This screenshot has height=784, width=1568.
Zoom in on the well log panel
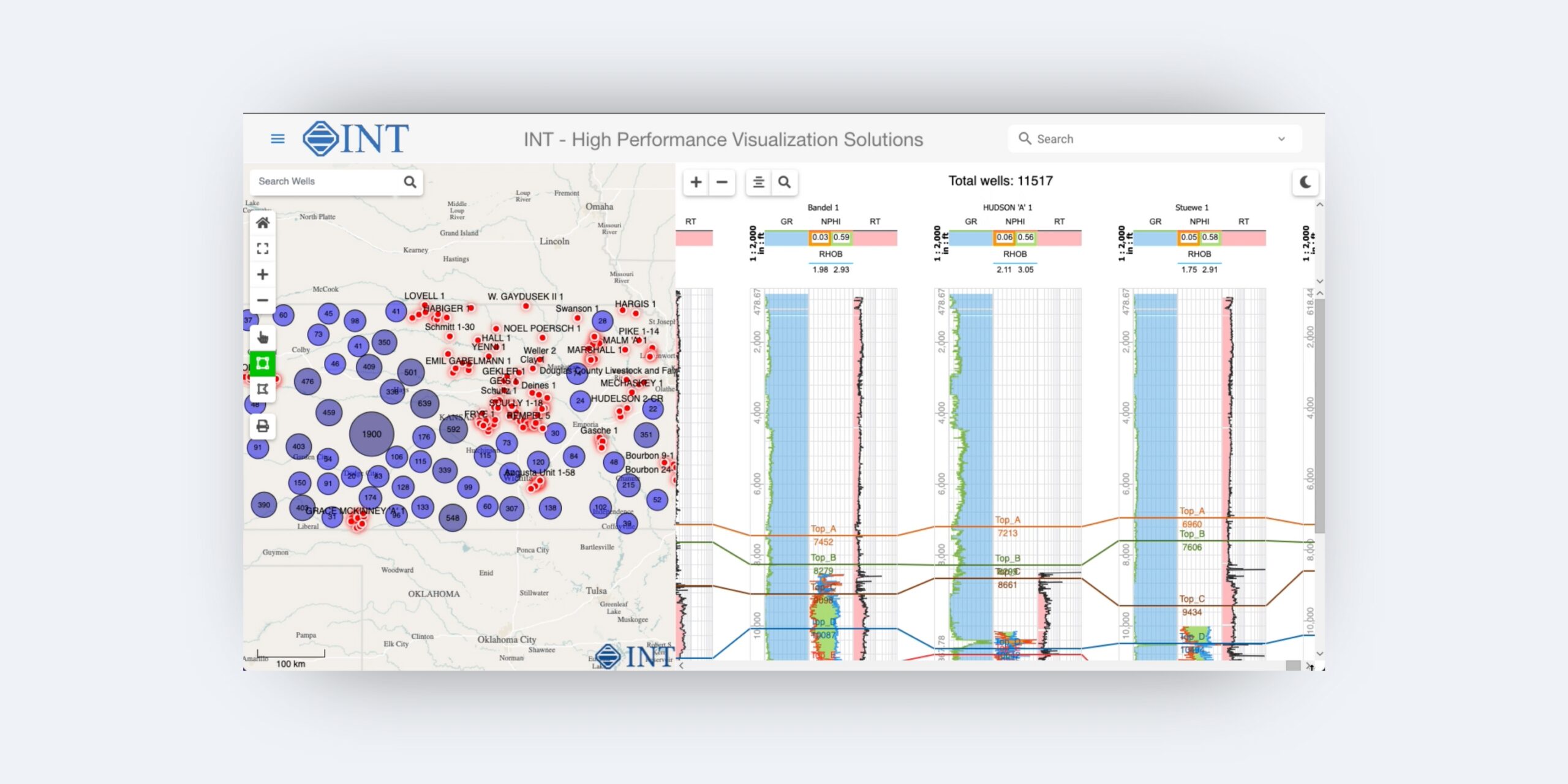696,182
